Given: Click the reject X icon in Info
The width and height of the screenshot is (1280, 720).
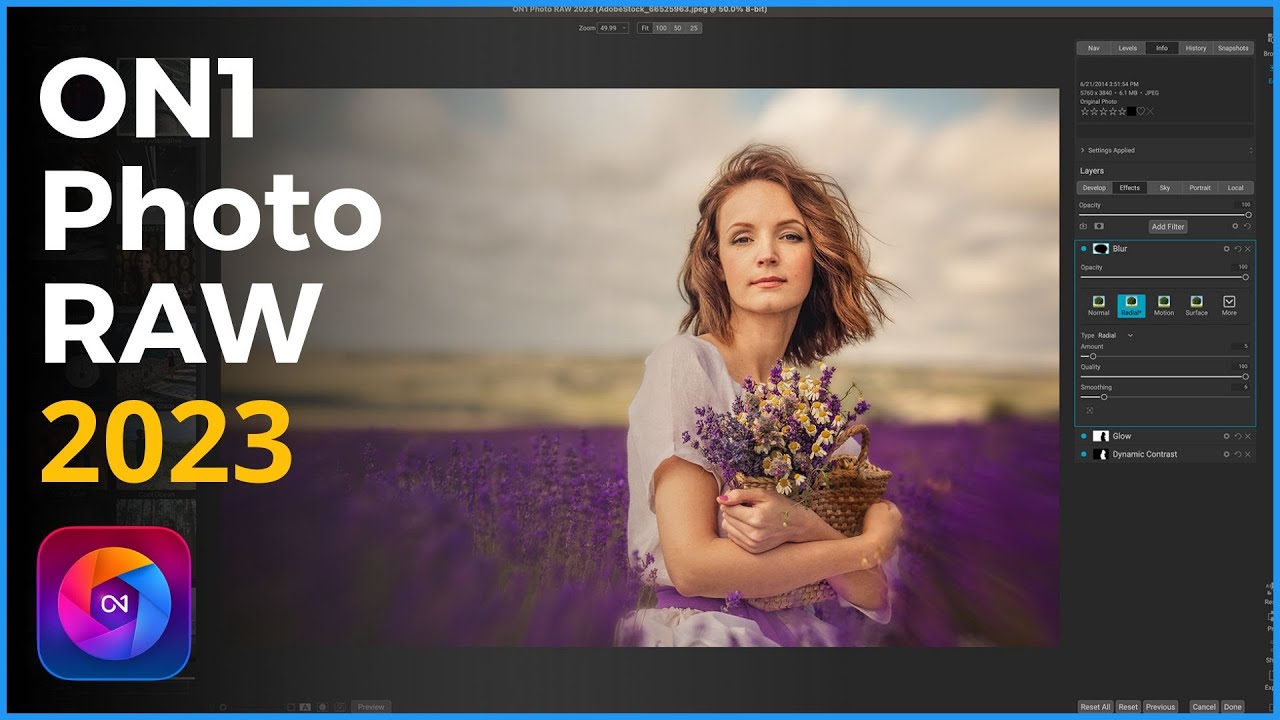Looking at the screenshot, I should (1150, 111).
